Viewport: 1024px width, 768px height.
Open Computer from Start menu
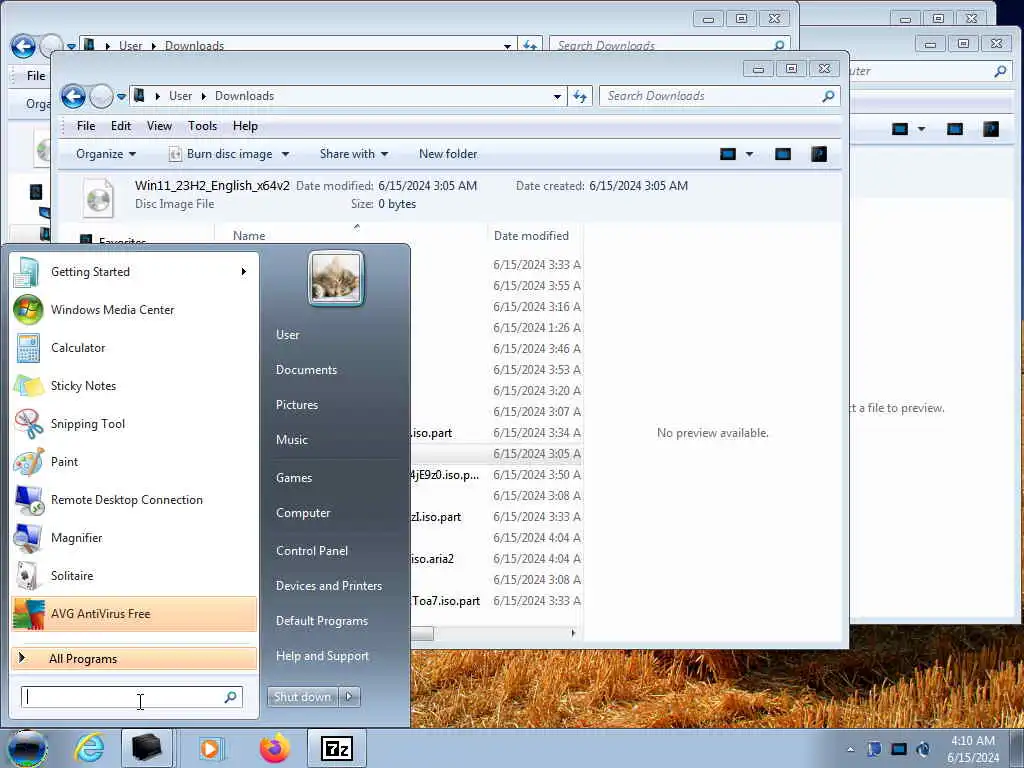[x=303, y=513]
